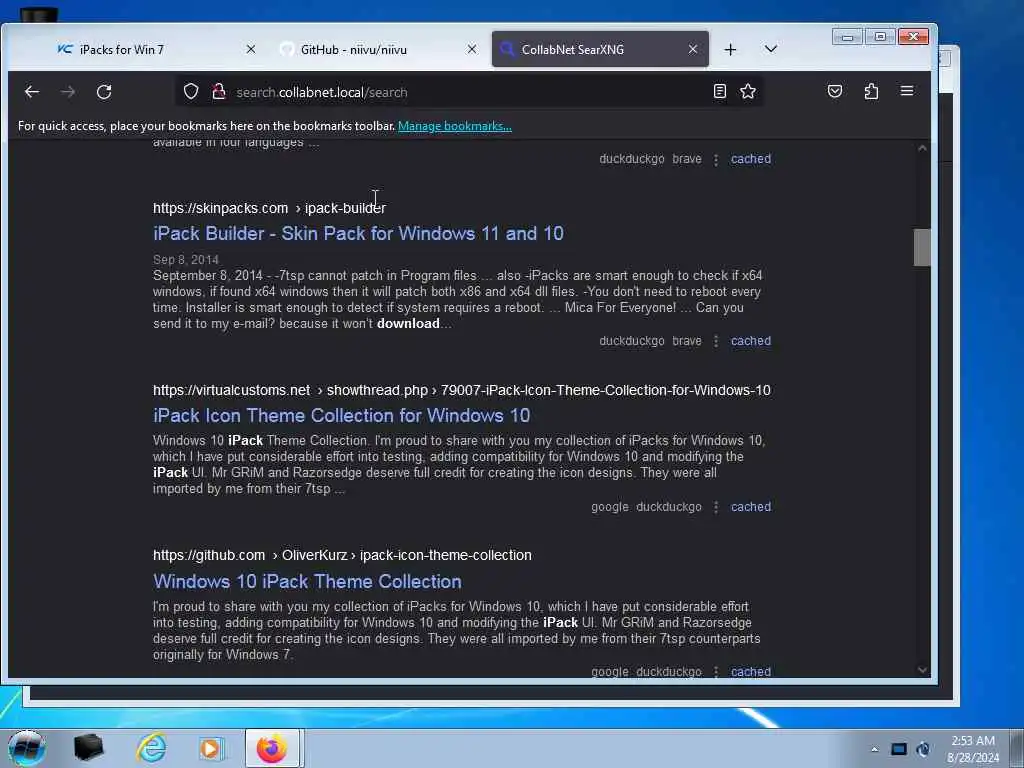
Task: Open the virtualcustoms.net showthread URL
Action: [462, 390]
